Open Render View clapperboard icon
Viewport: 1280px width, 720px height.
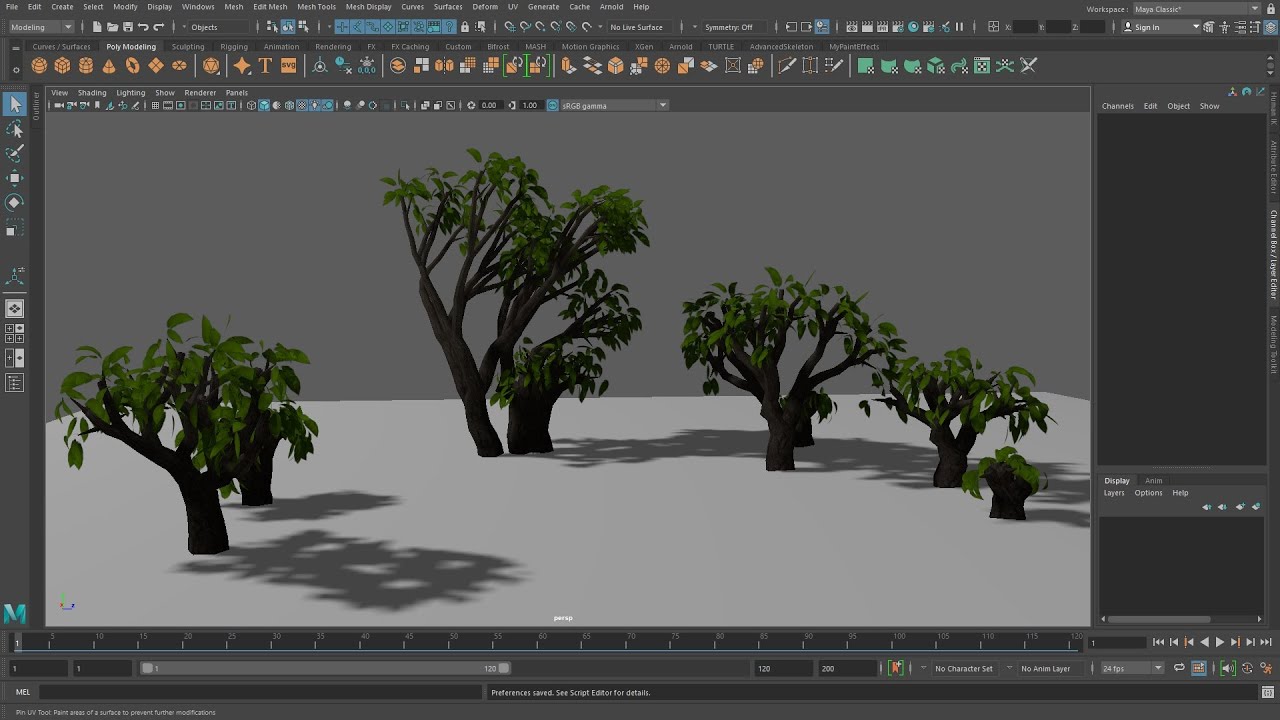(852, 27)
